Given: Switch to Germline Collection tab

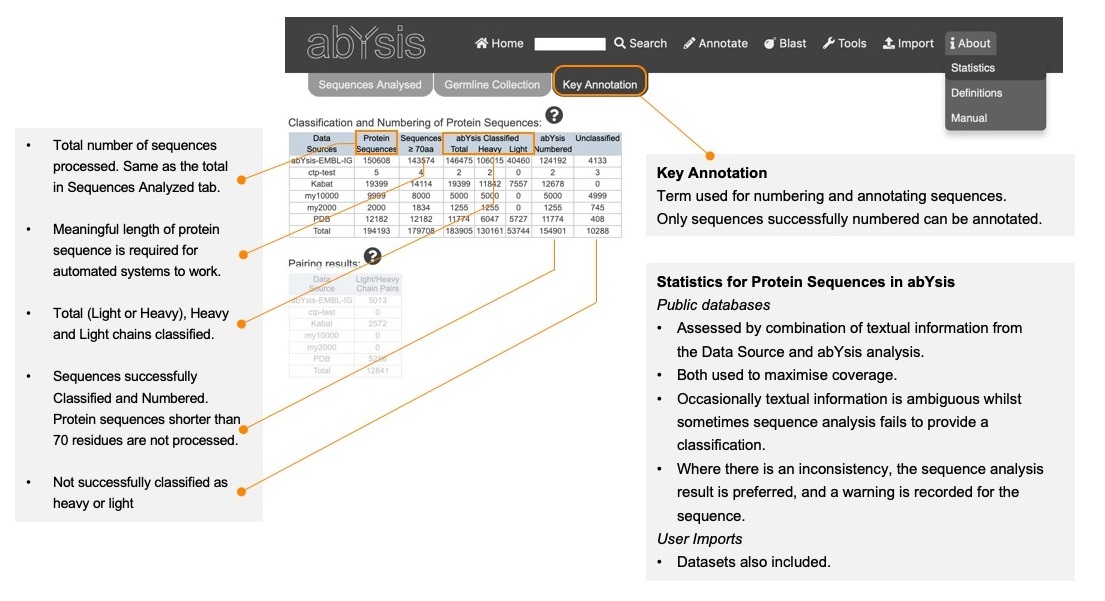Looking at the screenshot, I should click(x=492, y=85).
